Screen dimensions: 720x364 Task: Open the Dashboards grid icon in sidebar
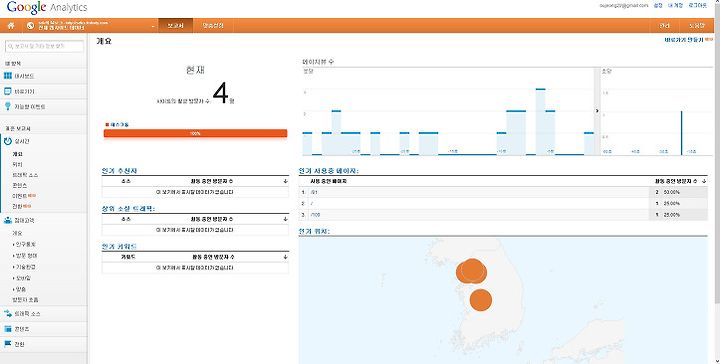tap(8, 76)
